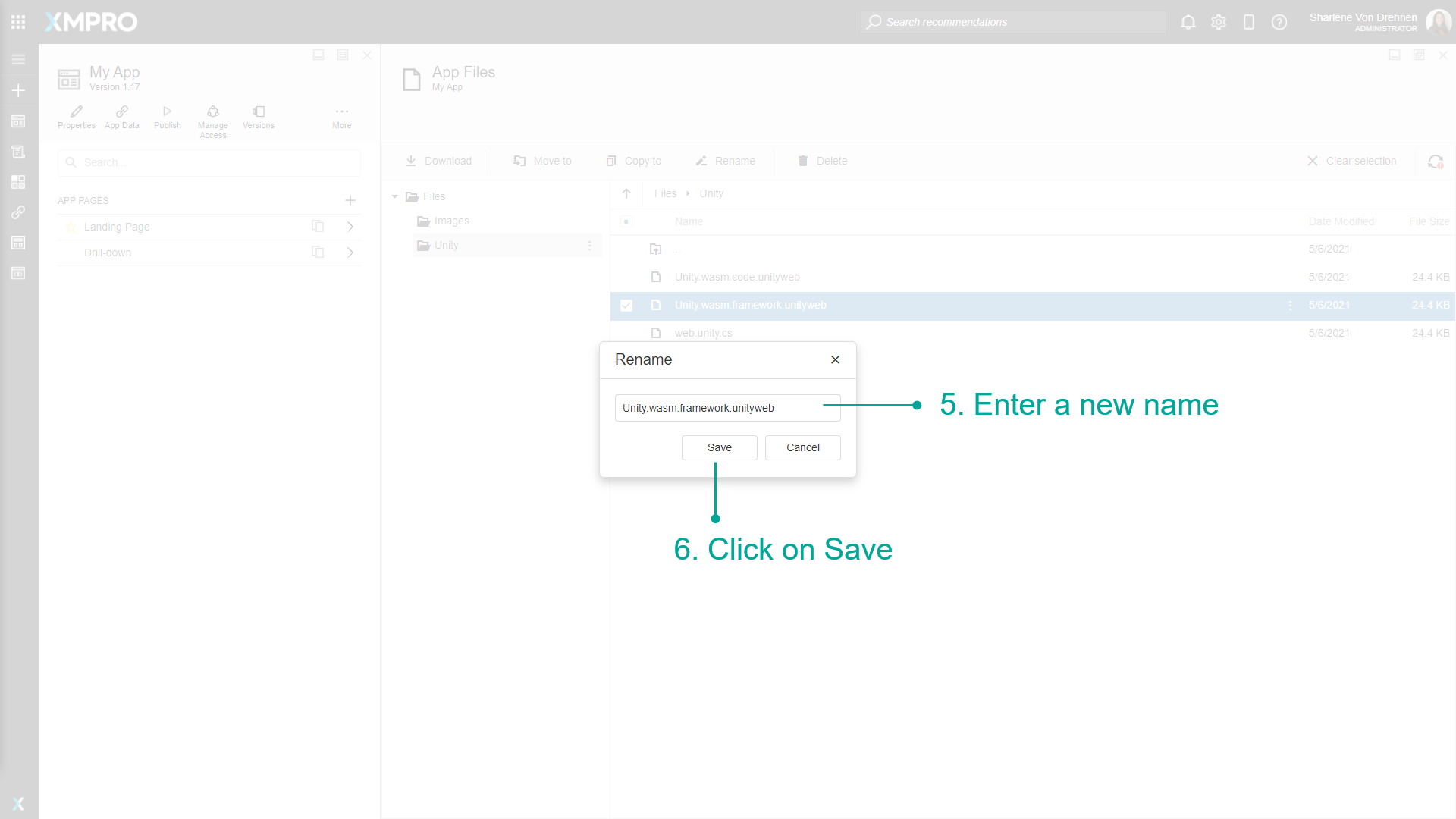Collapse the Files folder tree
Image resolution: width=1456 pixels, height=819 pixels.
click(394, 196)
